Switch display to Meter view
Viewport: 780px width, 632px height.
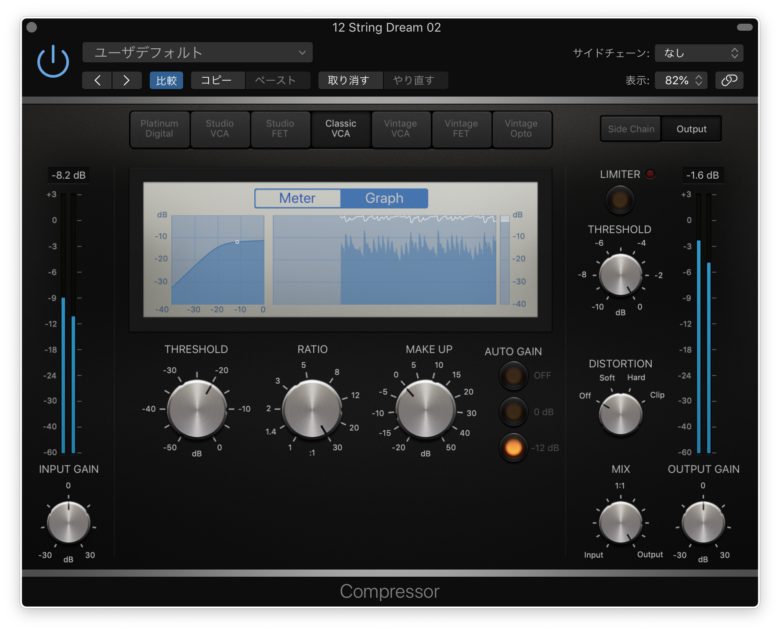tap(297, 198)
